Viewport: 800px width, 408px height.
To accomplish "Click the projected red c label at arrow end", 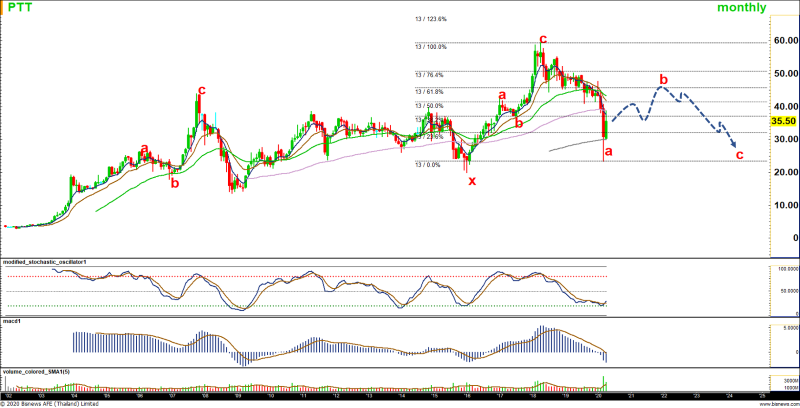I will tap(739, 155).
